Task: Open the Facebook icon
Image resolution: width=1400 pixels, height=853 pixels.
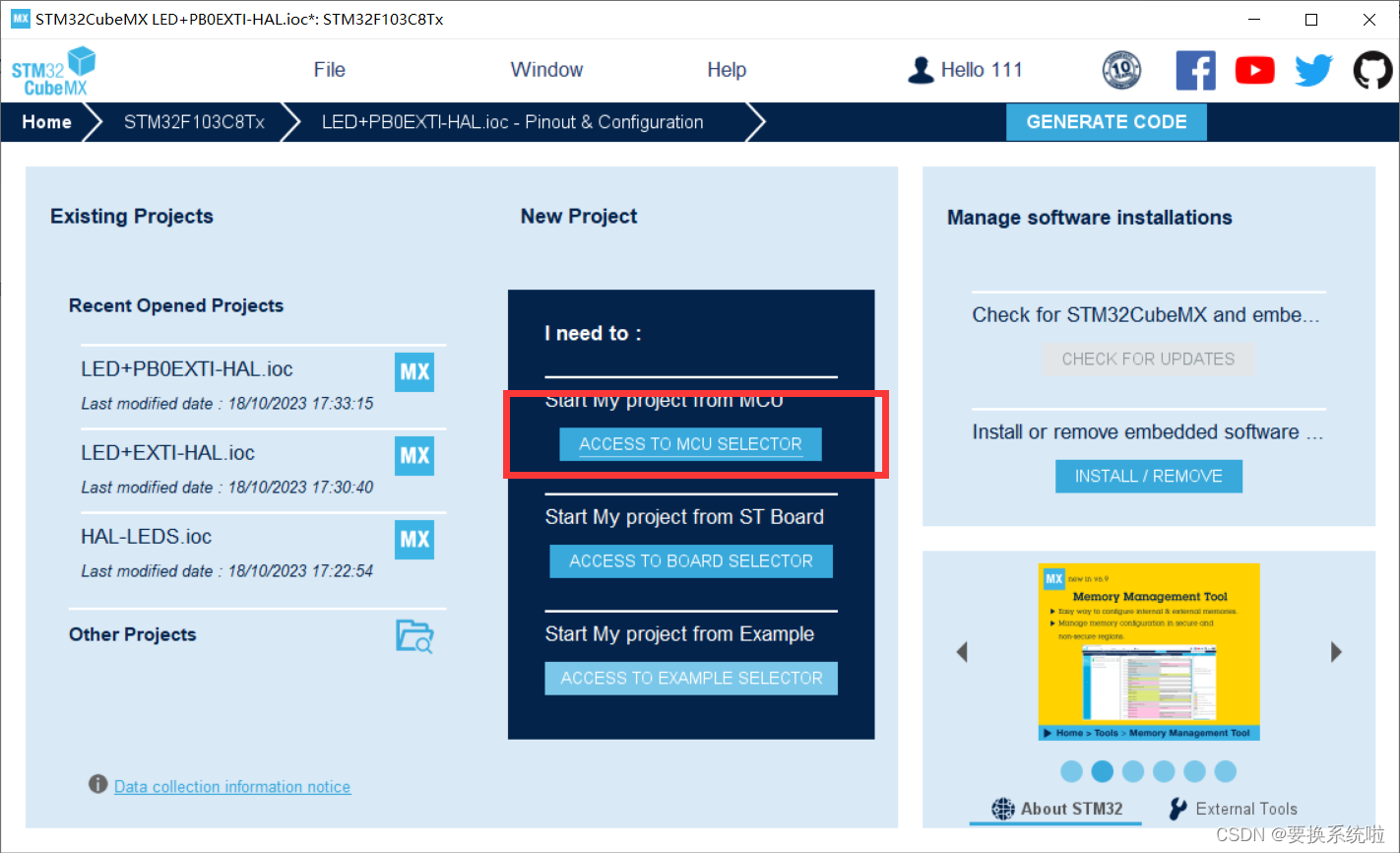Action: click(x=1195, y=70)
